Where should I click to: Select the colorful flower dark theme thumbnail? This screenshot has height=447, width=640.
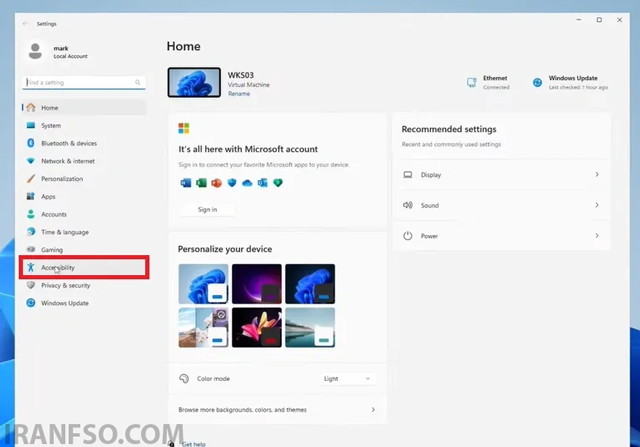(x=257, y=327)
